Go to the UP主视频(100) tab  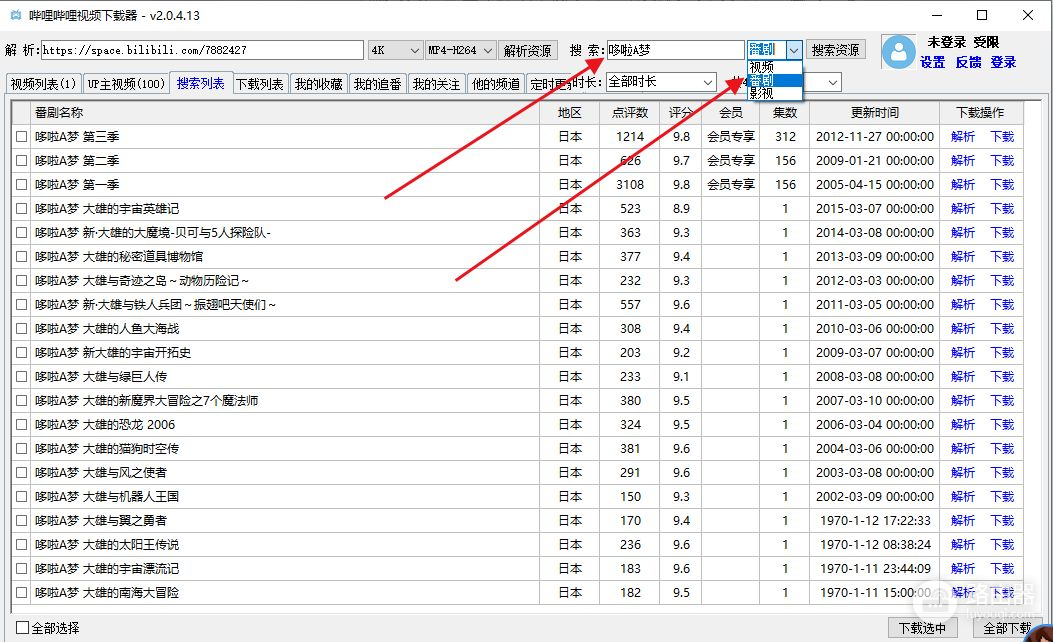pyautogui.click(x=126, y=85)
